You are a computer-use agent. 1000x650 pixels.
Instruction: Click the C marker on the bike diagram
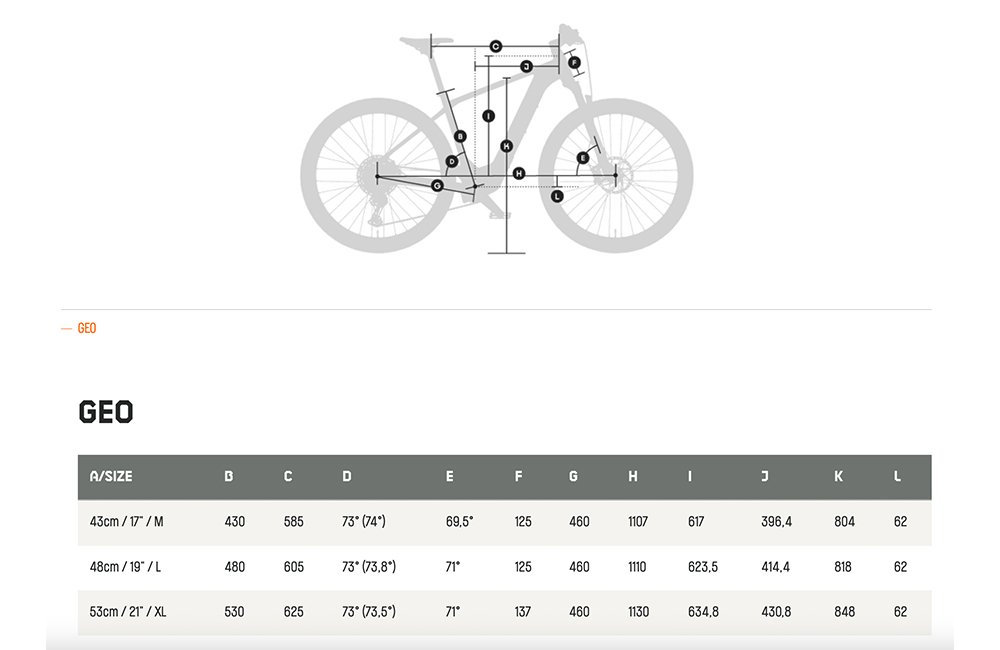[496, 47]
